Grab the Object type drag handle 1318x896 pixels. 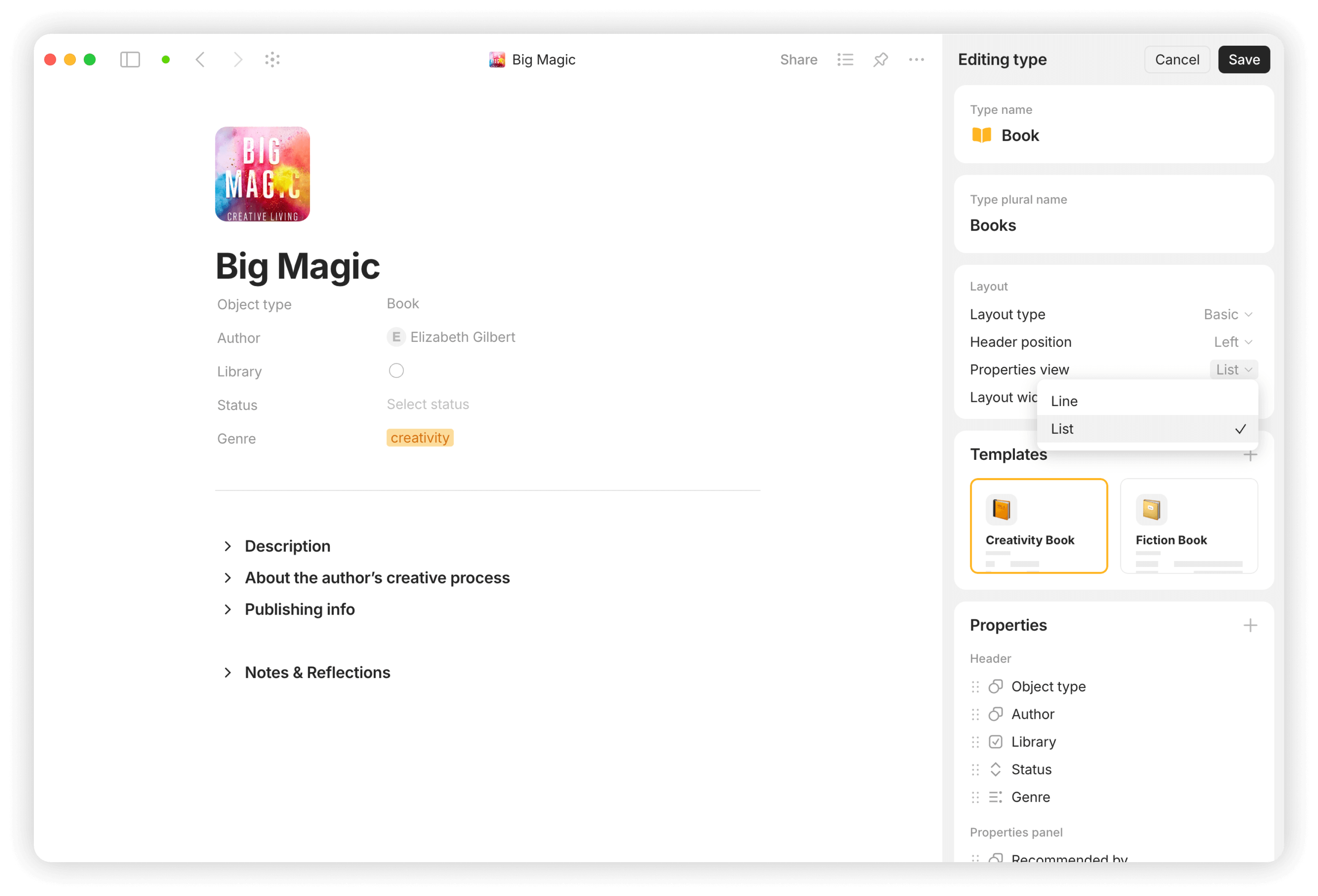pos(975,686)
